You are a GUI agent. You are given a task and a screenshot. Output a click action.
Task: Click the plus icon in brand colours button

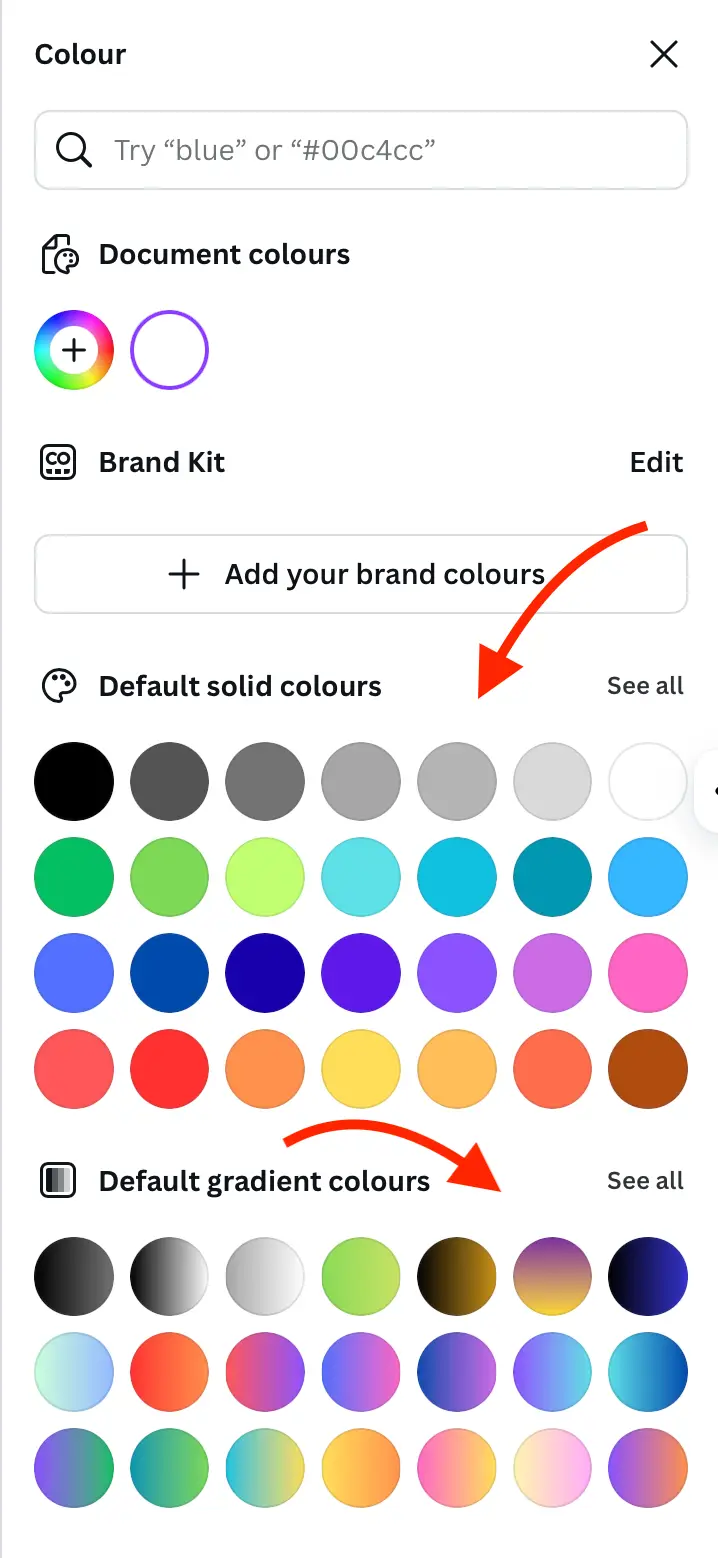pos(184,574)
